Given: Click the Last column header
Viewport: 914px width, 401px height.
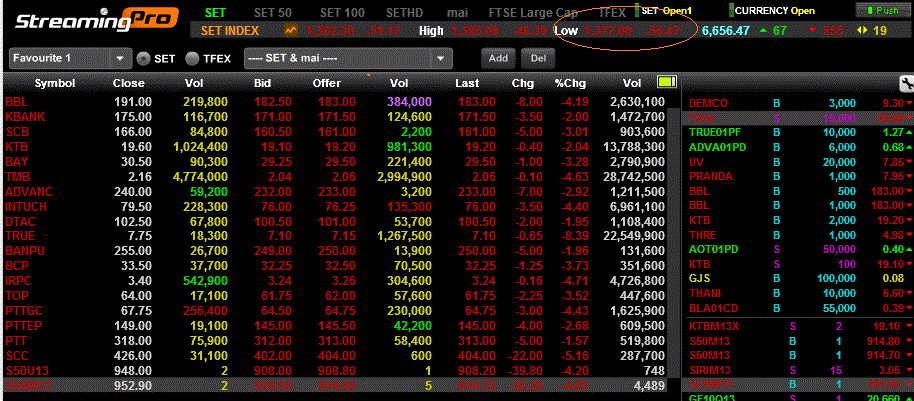Looking at the screenshot, I should pyautogui.click(x=467, y=83).
